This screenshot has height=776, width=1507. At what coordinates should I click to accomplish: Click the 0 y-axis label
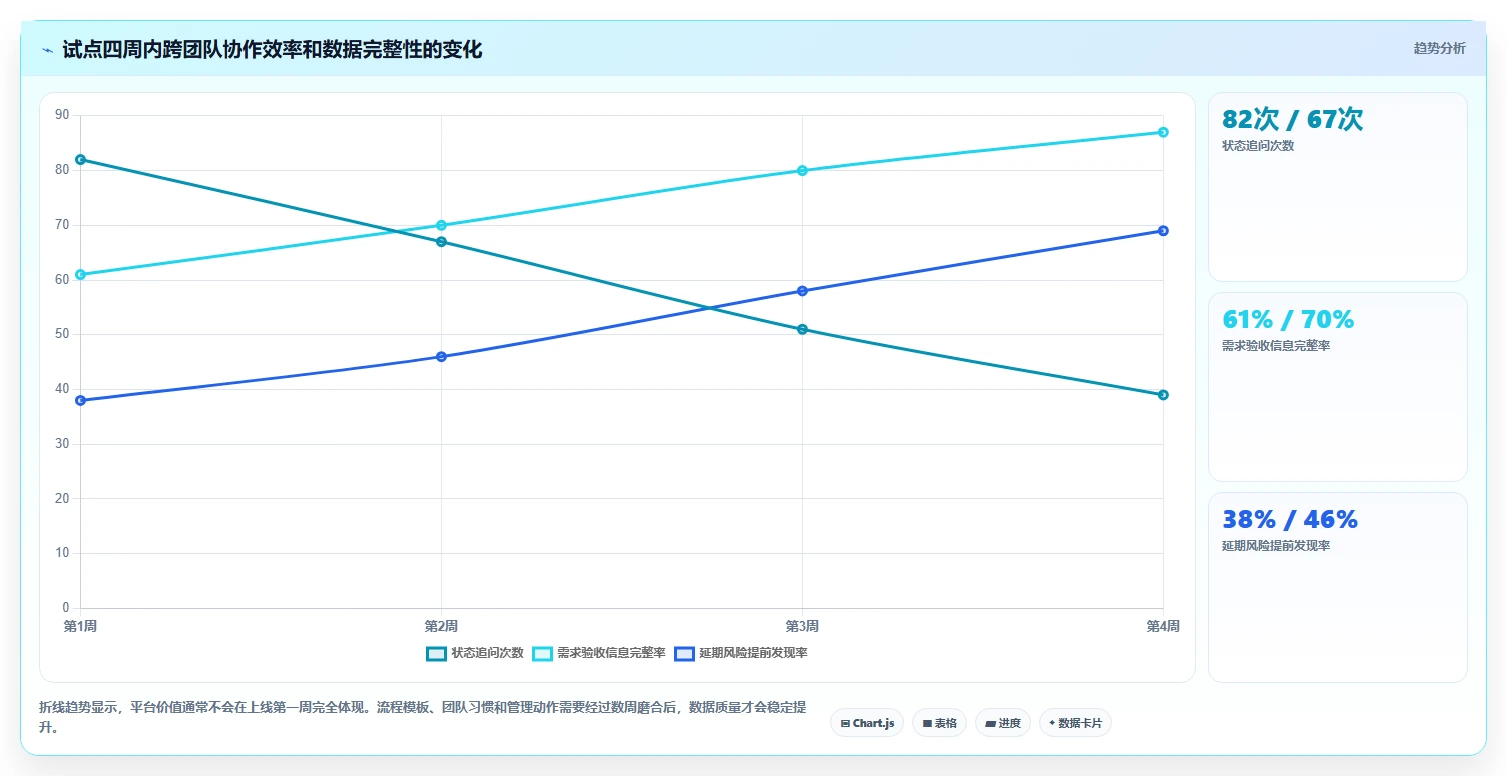66,607
